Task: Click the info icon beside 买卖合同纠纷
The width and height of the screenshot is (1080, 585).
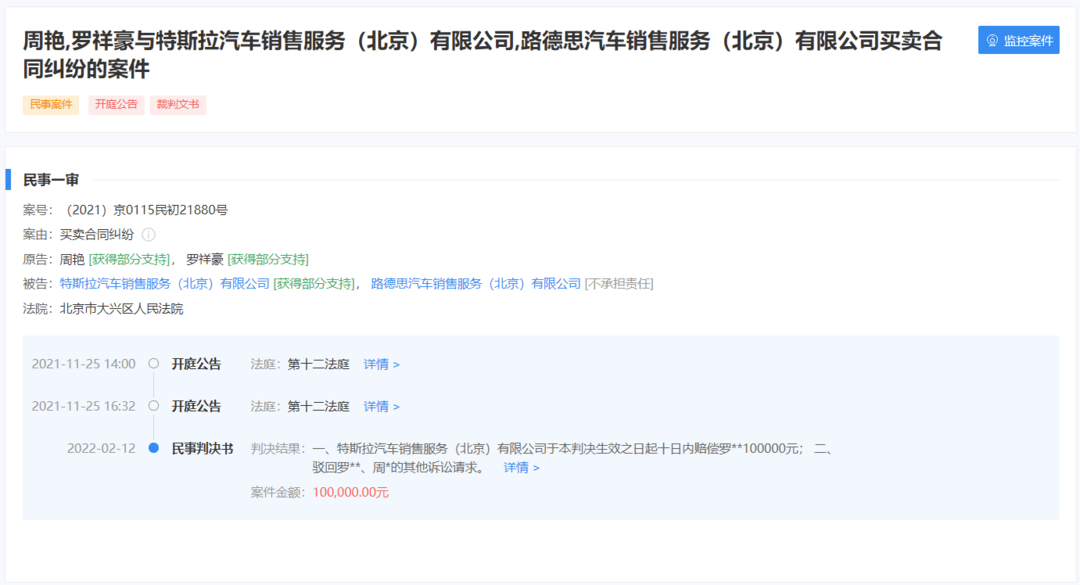Action: pyautogui.click(x=149, y=235)
